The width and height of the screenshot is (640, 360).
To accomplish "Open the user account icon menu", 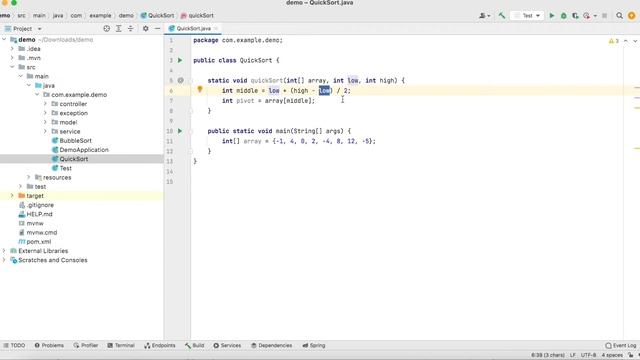I will point(483,16).
